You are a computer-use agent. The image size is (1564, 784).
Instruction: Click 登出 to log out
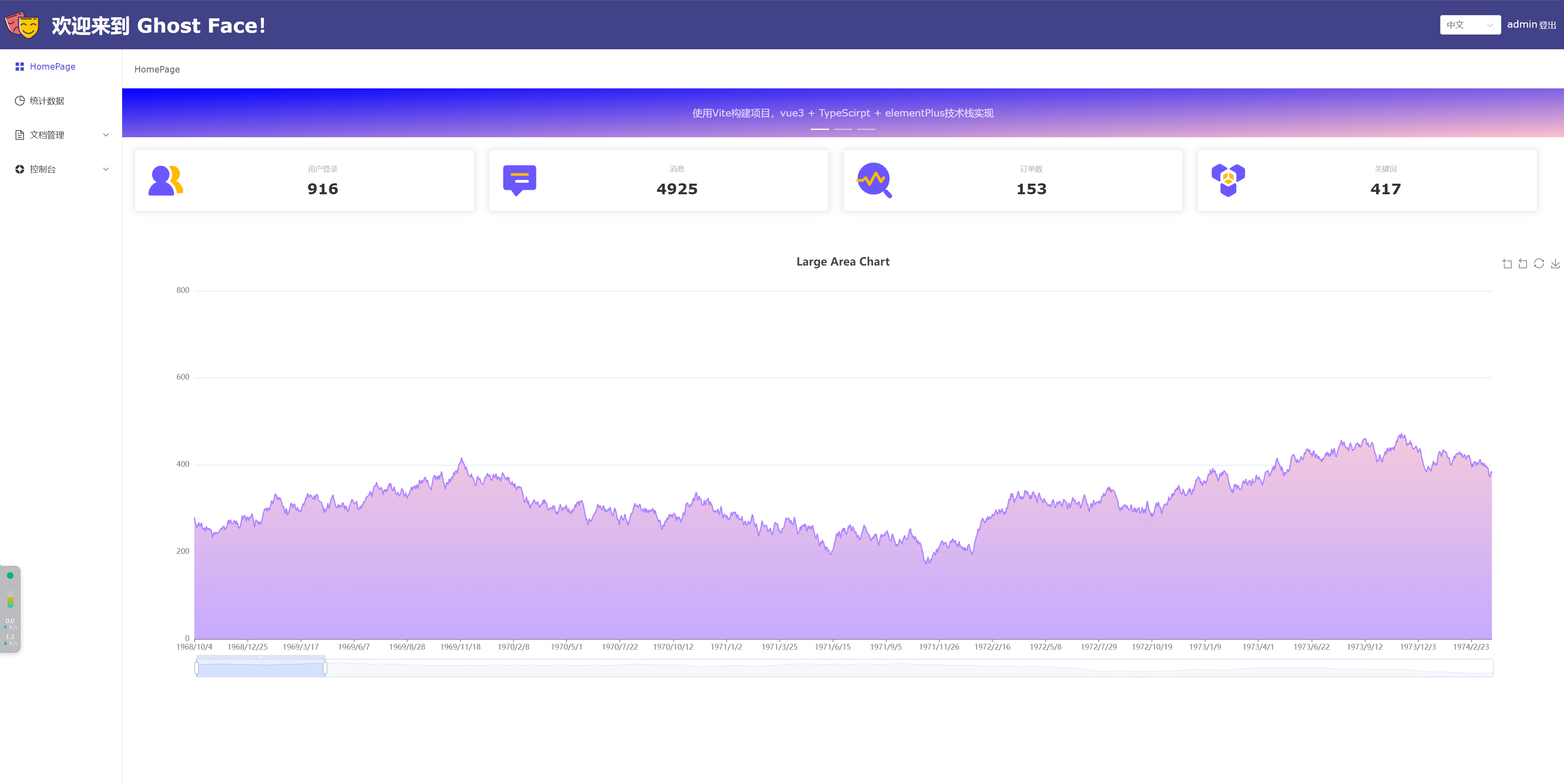tap(1548, 25)
